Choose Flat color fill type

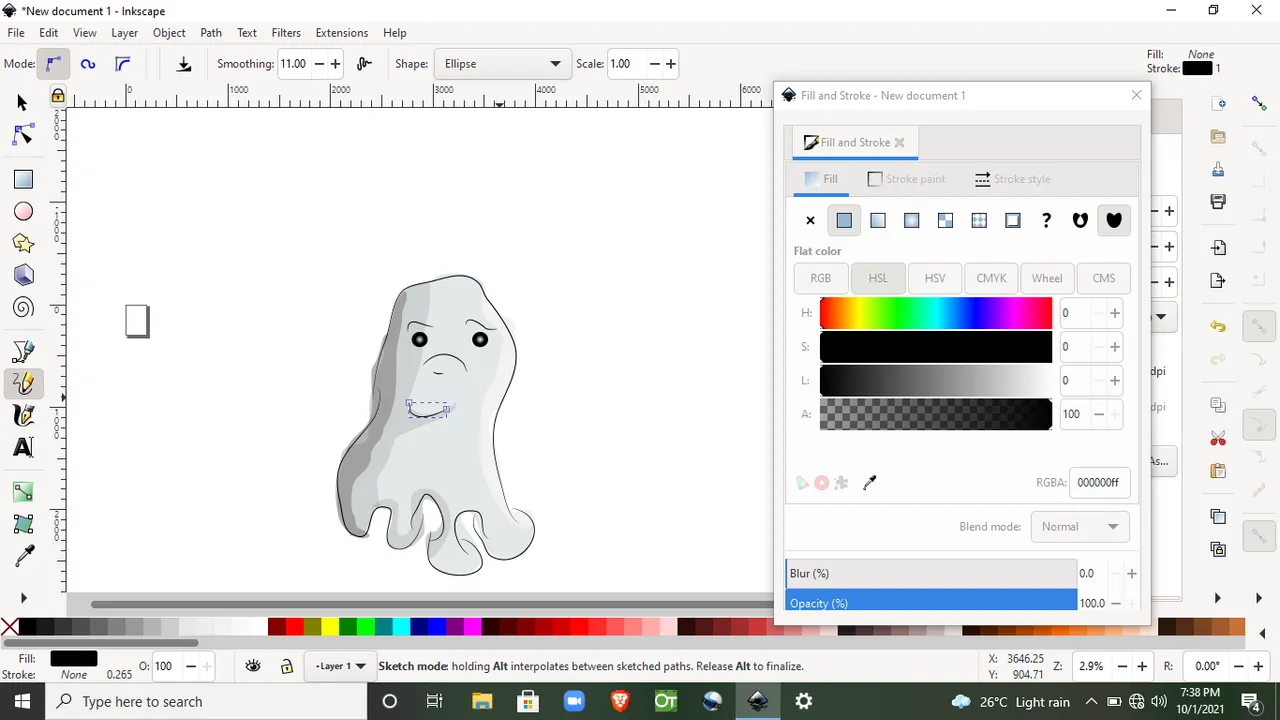pos(844,220)
